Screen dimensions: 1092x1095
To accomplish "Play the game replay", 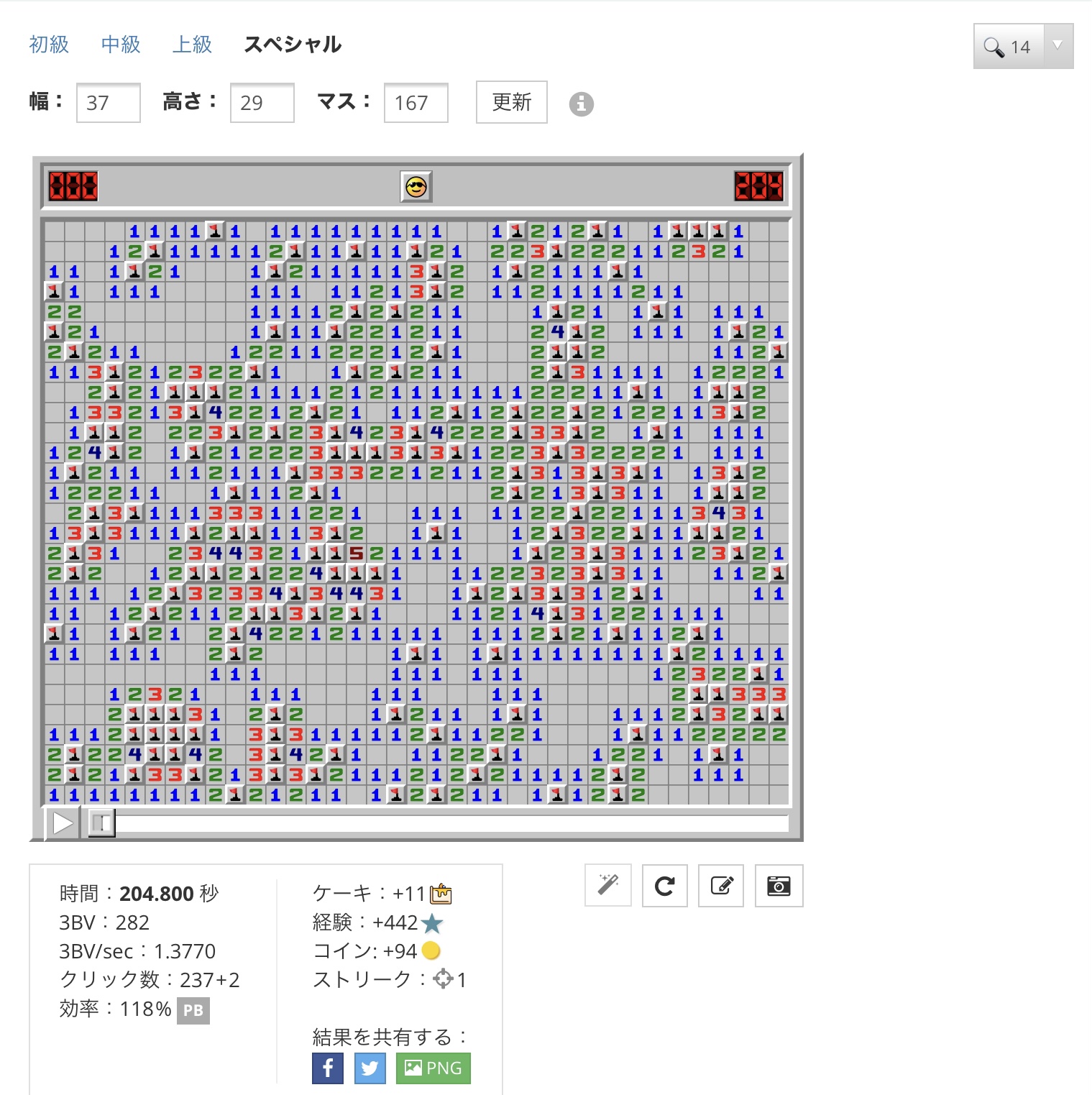I will coord(63,823).
